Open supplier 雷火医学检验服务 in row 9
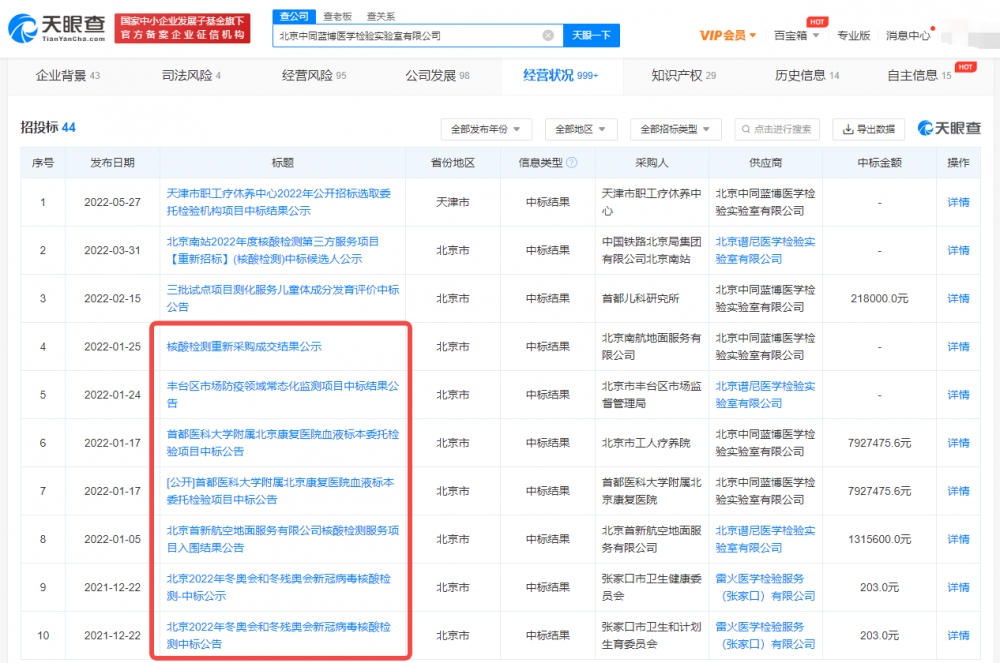The width and height of the screenshot is (1000, 663). [x=765, y=587]
